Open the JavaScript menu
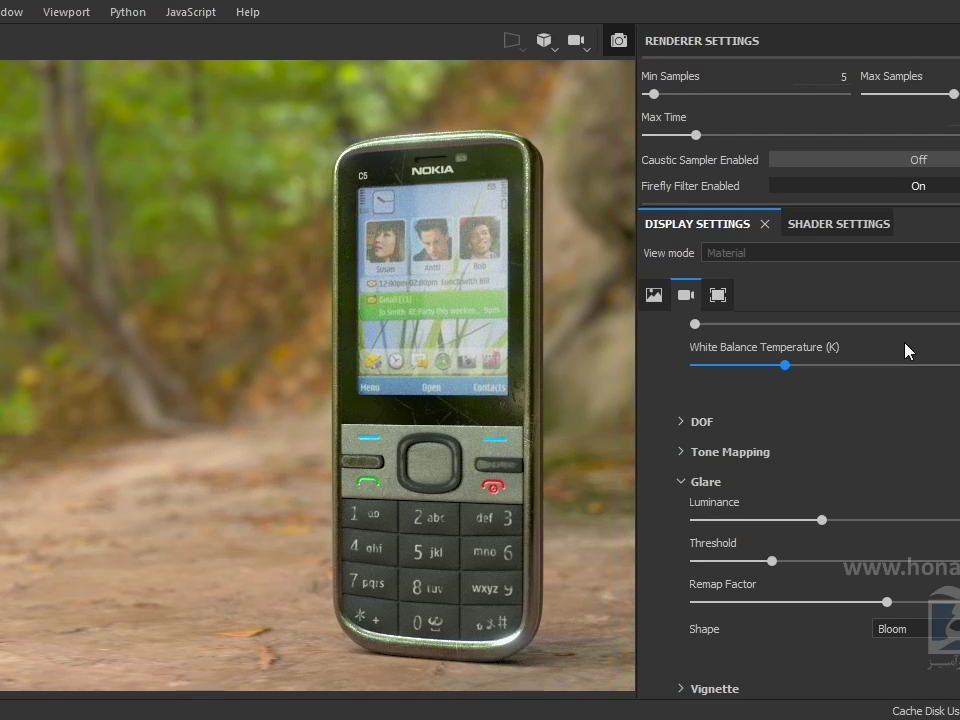This screenshot has width=960, height=720. (191, 12)
